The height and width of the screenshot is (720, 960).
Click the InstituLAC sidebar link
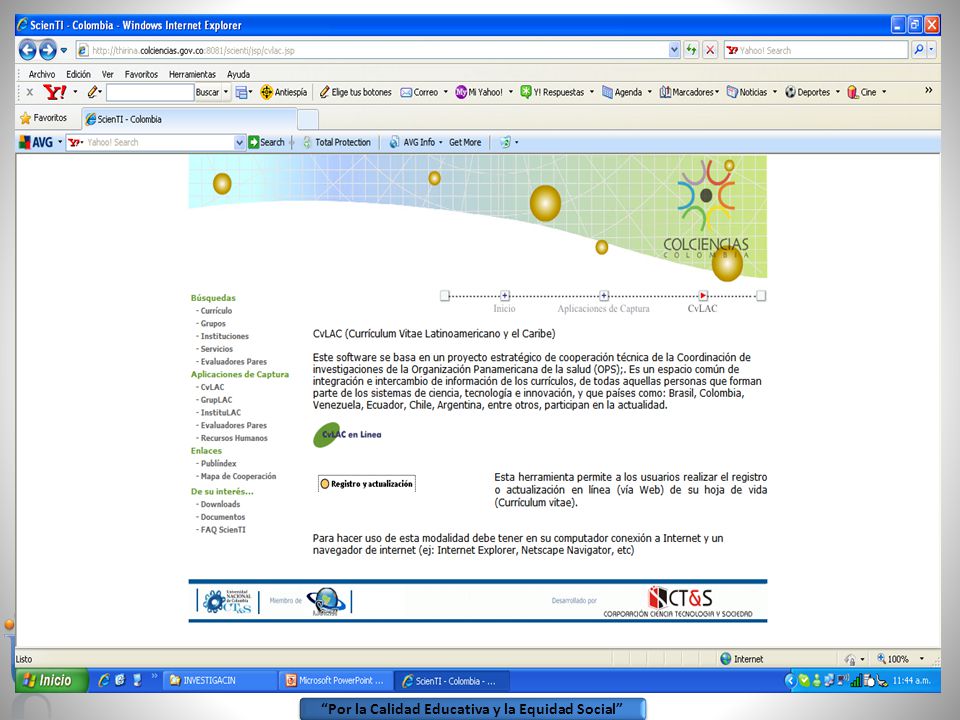tap(220, 413)
